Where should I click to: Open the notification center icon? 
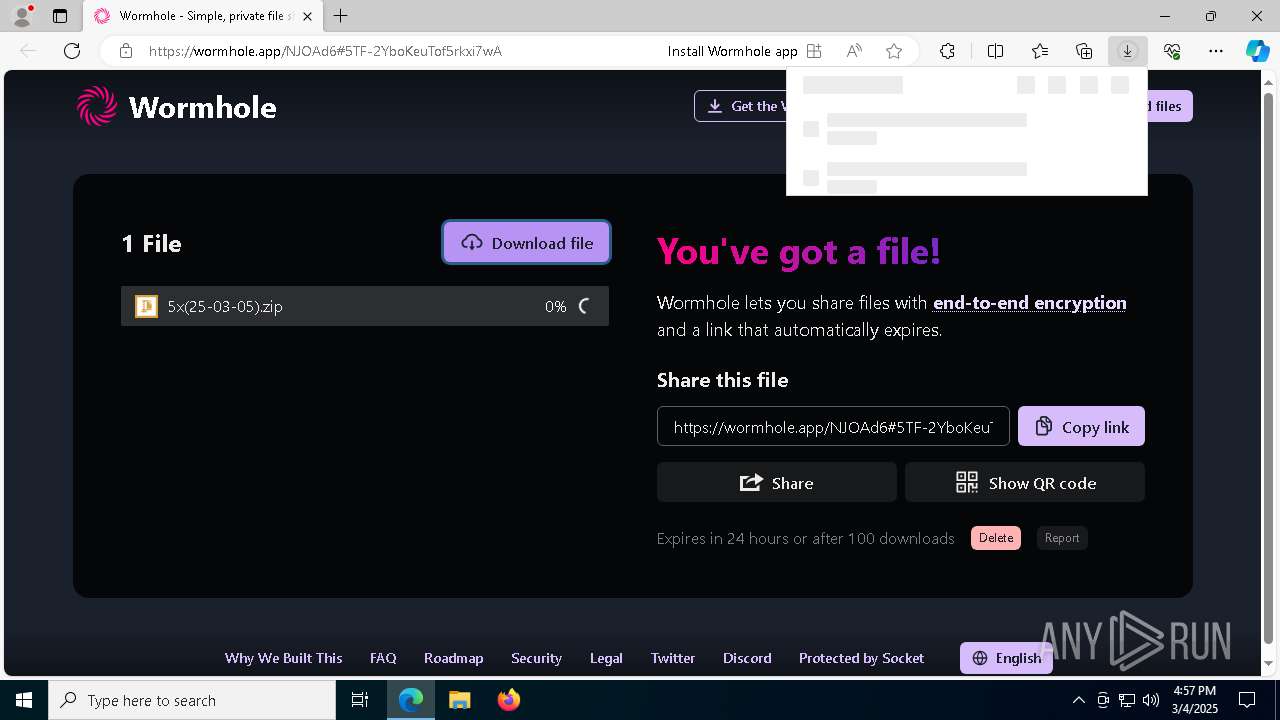pyautogui.click(x=1247, y=700)
